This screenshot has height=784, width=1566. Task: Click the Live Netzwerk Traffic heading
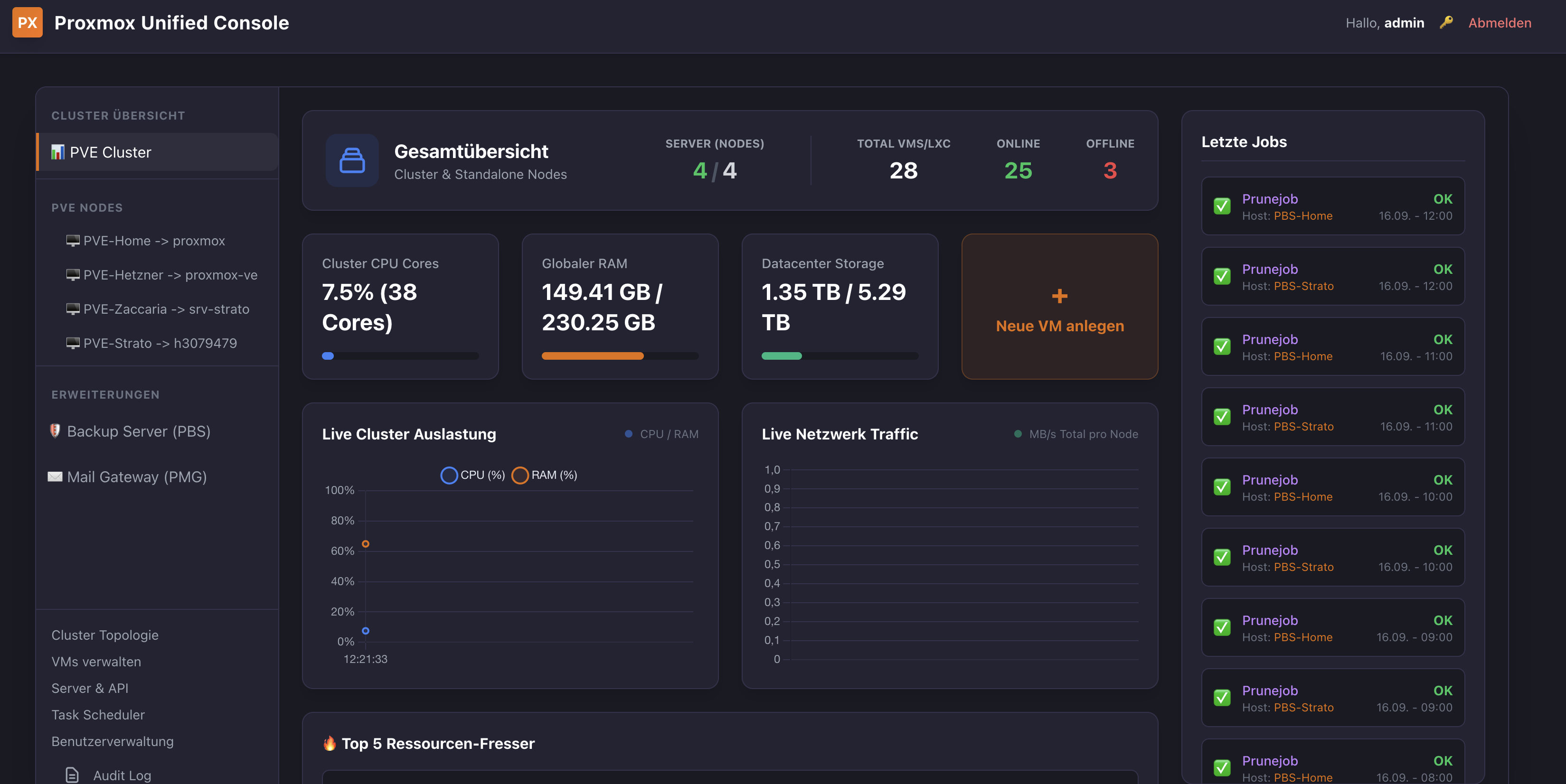coord(840,434)
